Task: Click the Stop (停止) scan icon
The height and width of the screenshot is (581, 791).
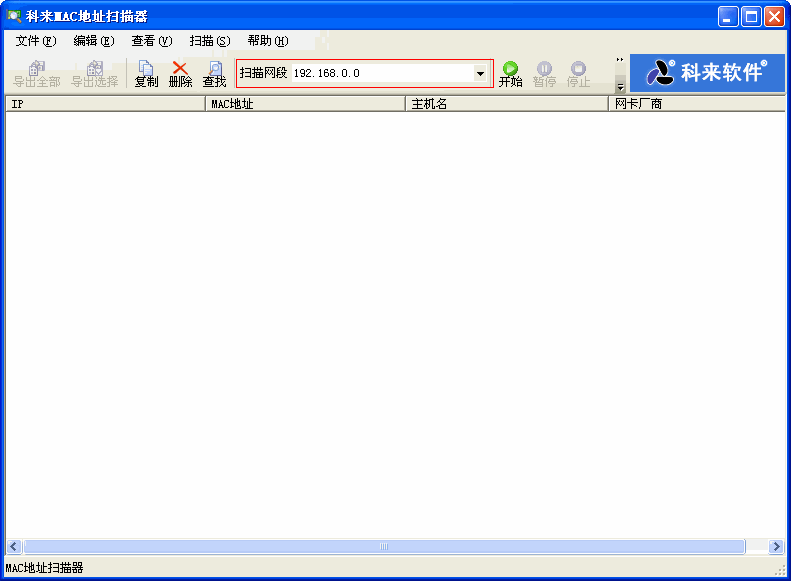Action: click(x=578, y=74)
